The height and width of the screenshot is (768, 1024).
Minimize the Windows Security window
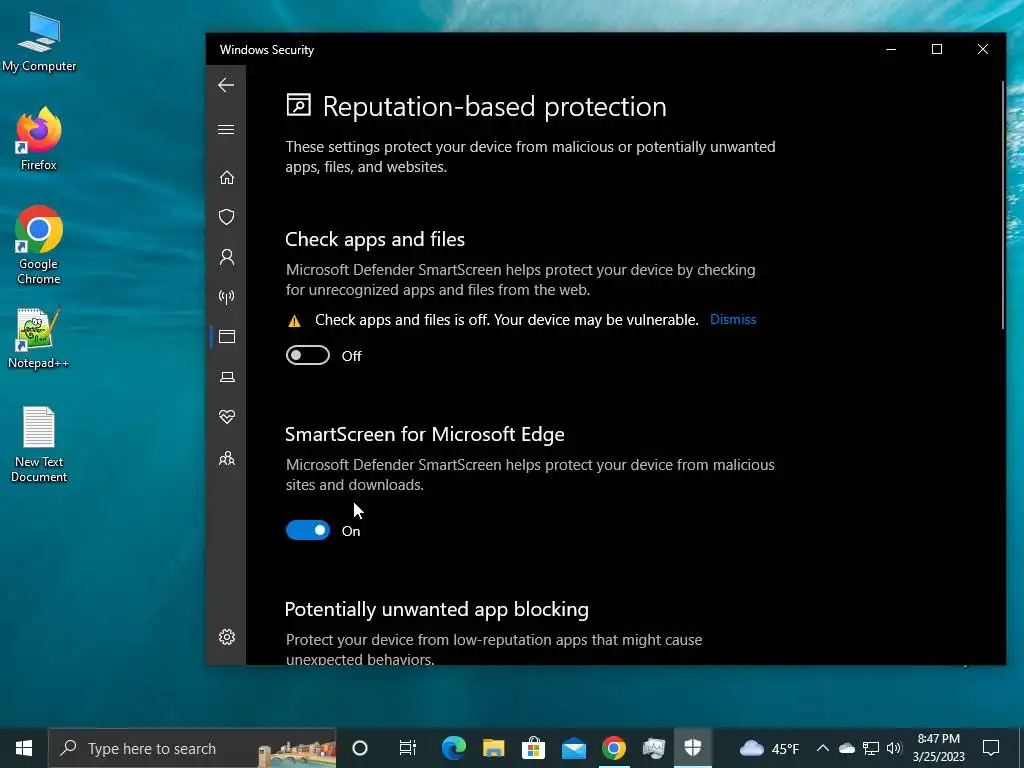[x=891, y=50]
